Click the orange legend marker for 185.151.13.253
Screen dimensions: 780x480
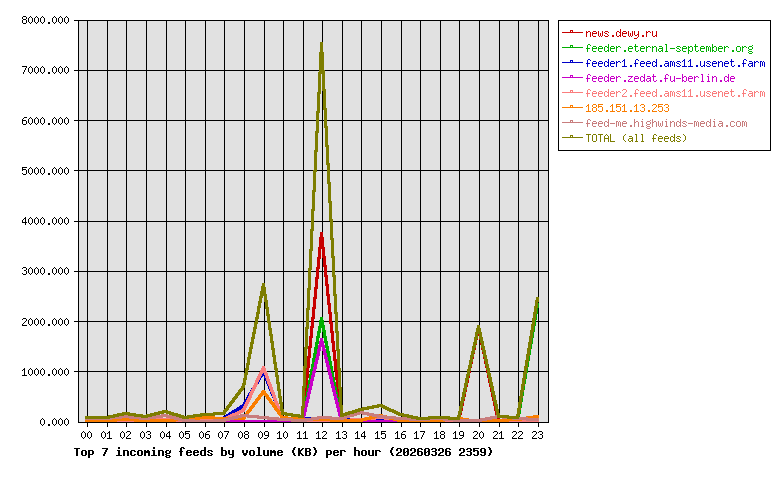(572, 107)
